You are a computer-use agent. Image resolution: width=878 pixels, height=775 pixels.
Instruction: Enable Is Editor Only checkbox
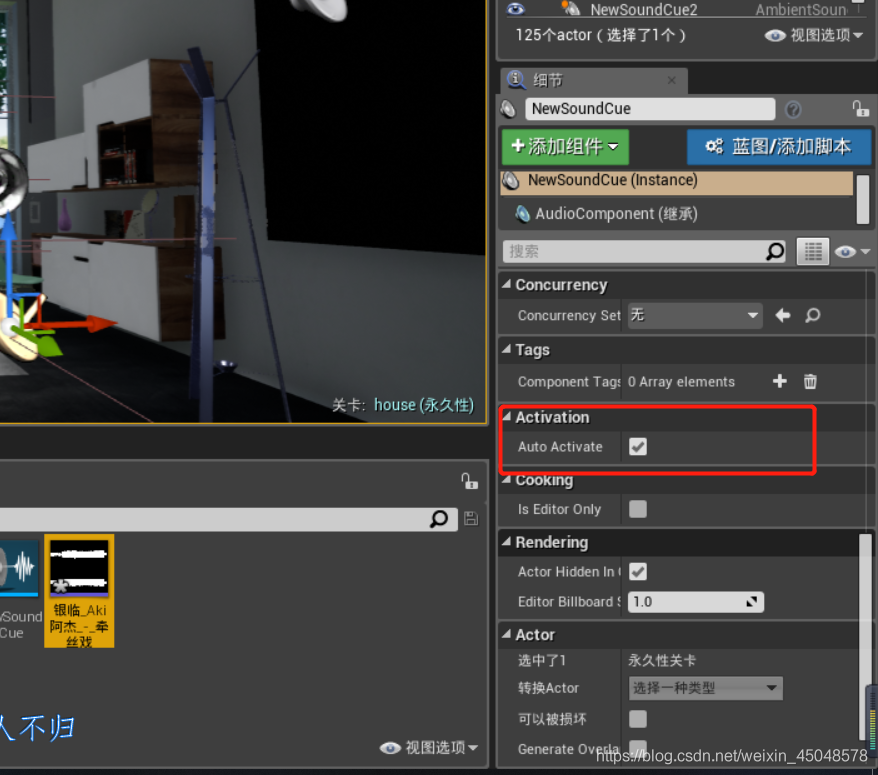point(638,509)
